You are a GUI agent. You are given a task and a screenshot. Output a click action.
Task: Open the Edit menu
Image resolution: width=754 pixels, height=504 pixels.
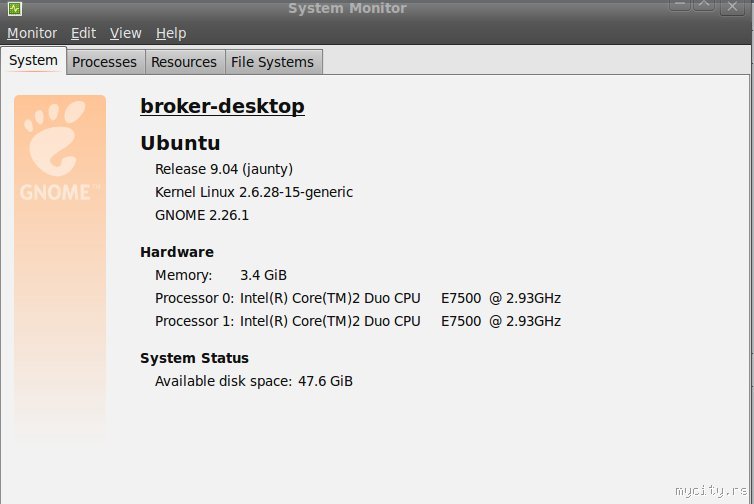tap(83, 33)
